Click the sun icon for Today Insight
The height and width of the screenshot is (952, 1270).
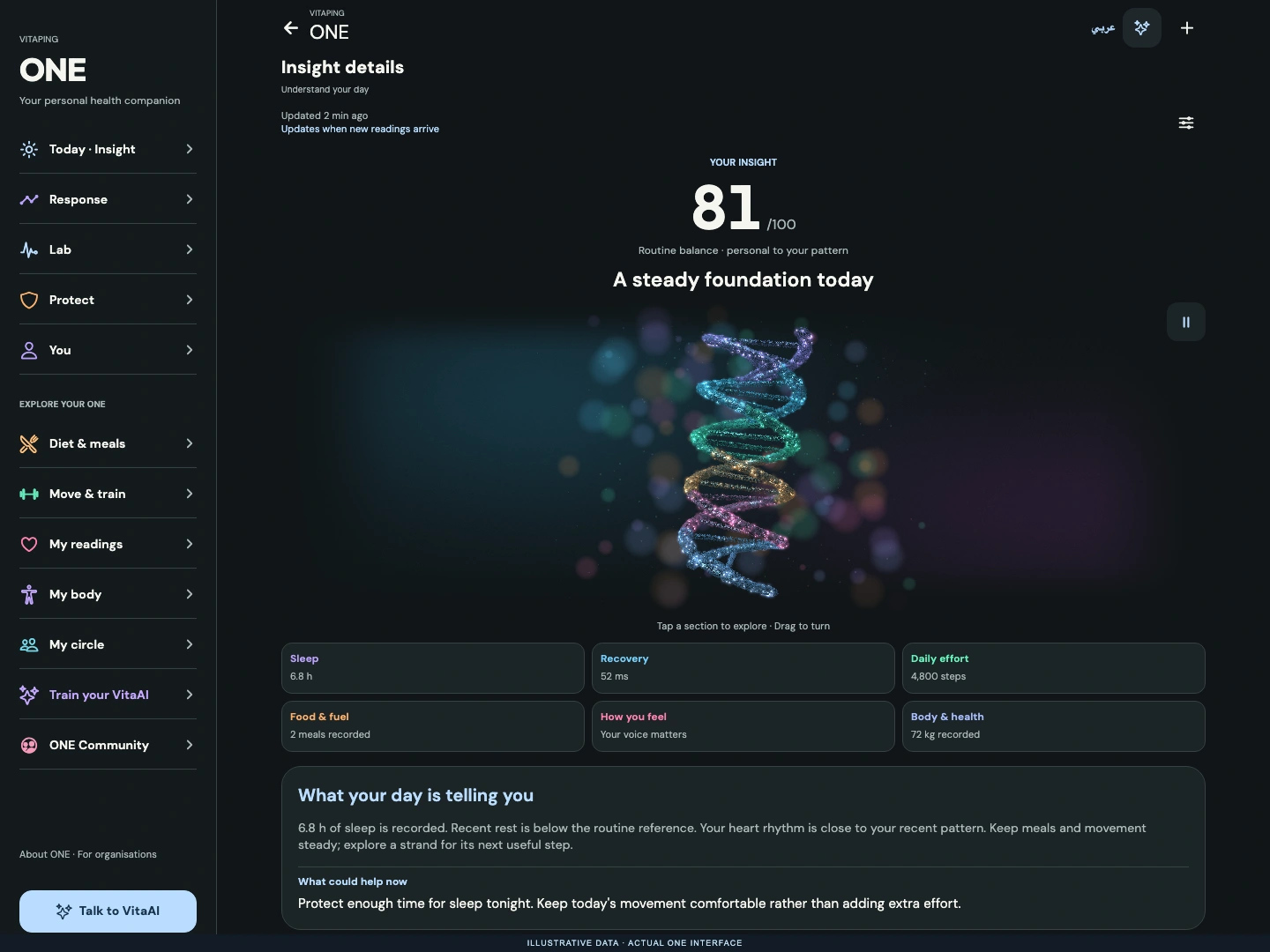click(x=29, y=149)
